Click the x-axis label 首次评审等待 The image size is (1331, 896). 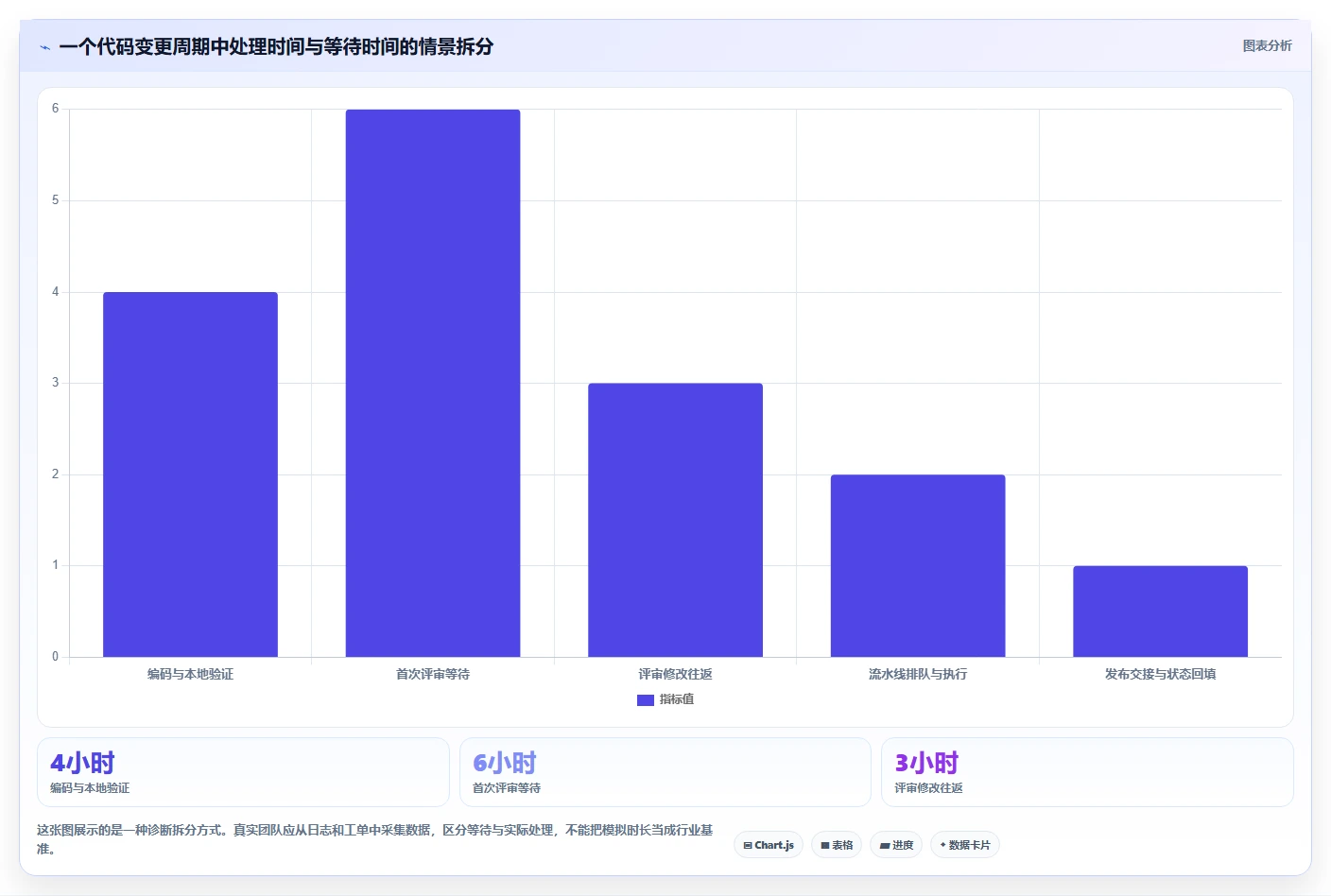(x=433, y=674)
